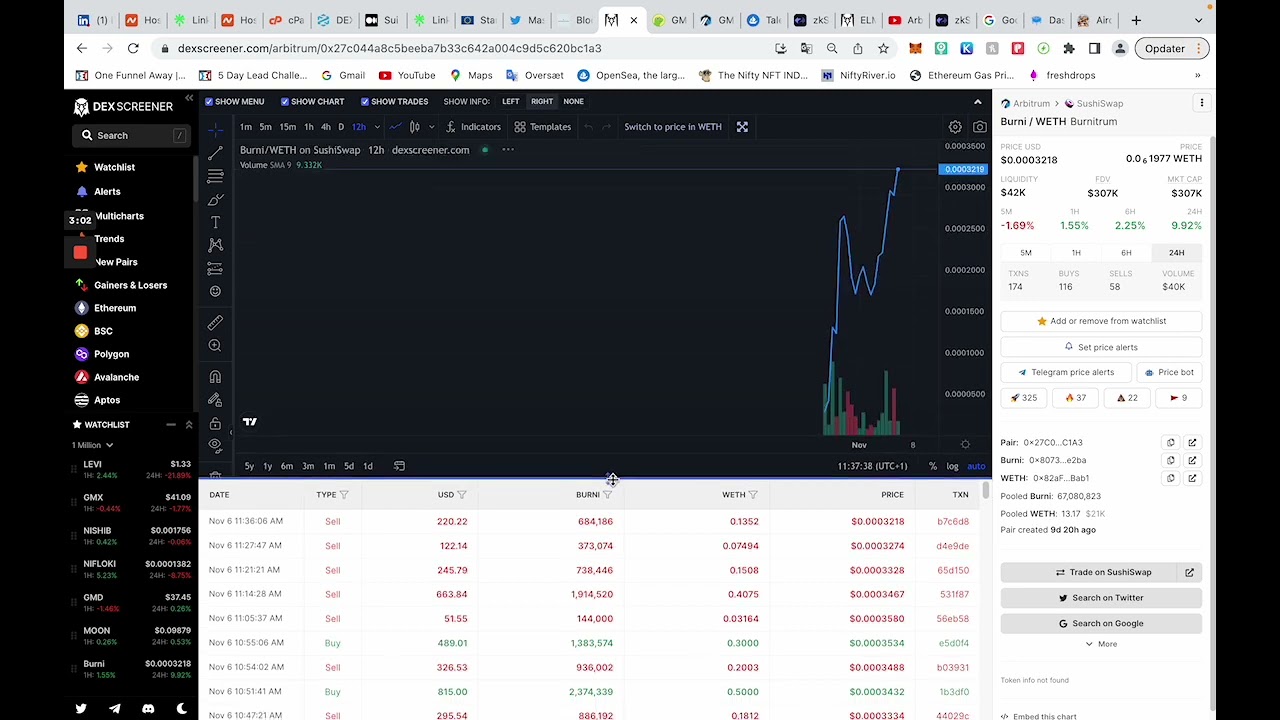Switch to price in WETH
This screenshot has width=1280, height=720.
coord(673,127)
